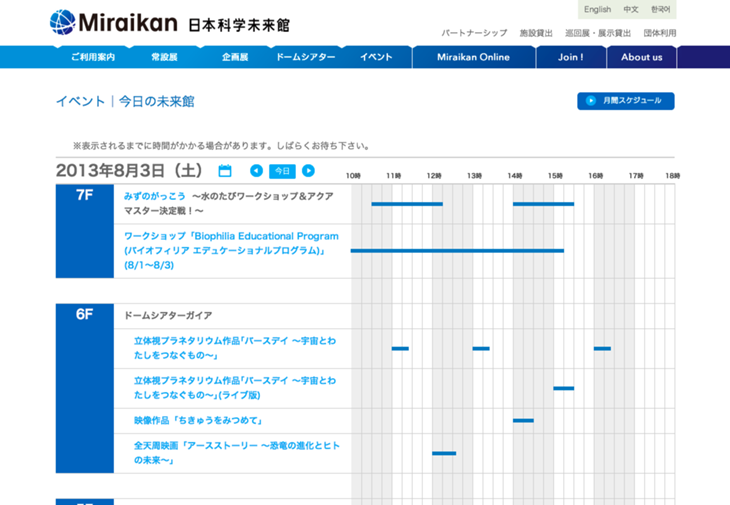Click the ドームシアターガイア heading text
This screenshot has height=505, width=730.
(x=168, y=316)
